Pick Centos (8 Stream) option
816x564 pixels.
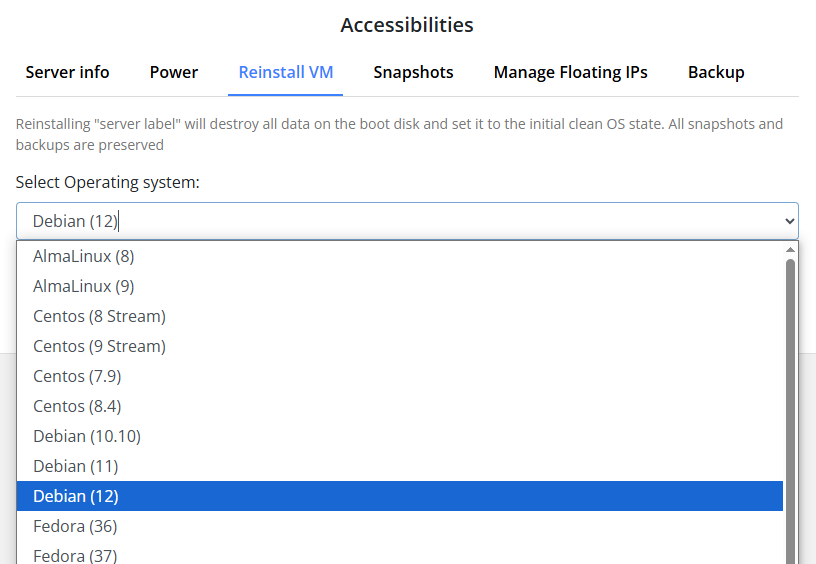click(99, 316)
